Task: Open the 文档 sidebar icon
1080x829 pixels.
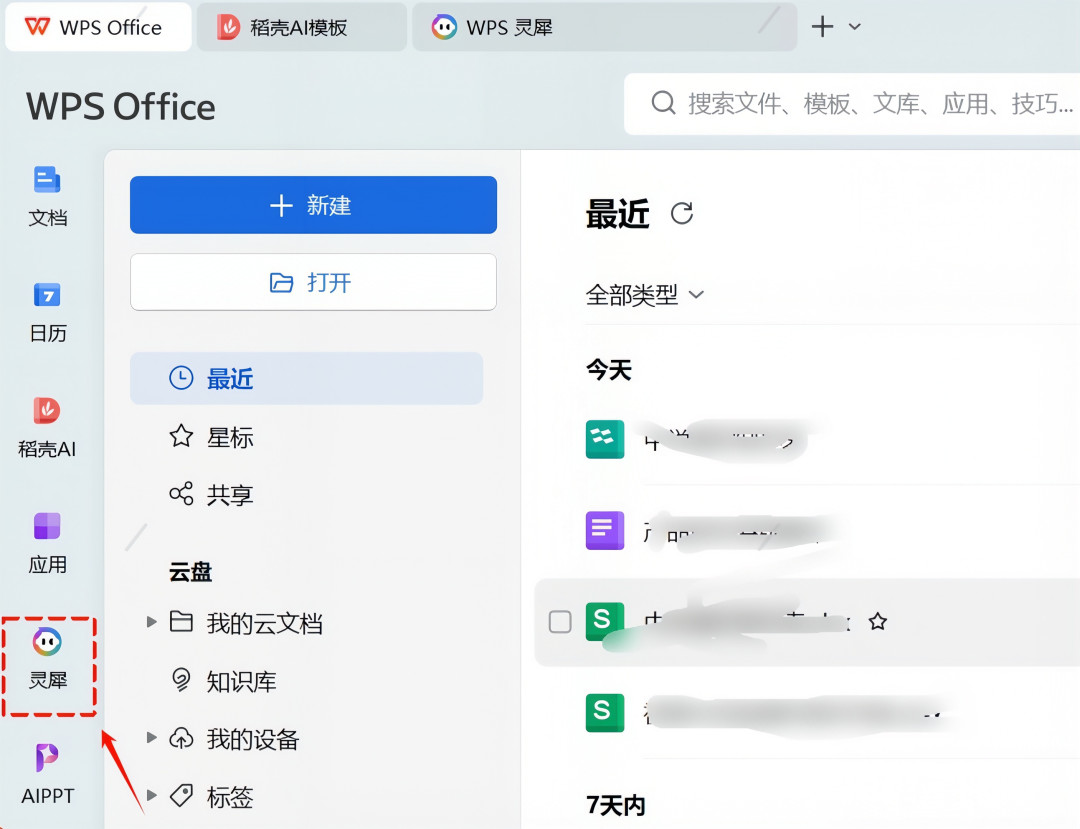Action: pyautogui.click(x=47, y=196)
